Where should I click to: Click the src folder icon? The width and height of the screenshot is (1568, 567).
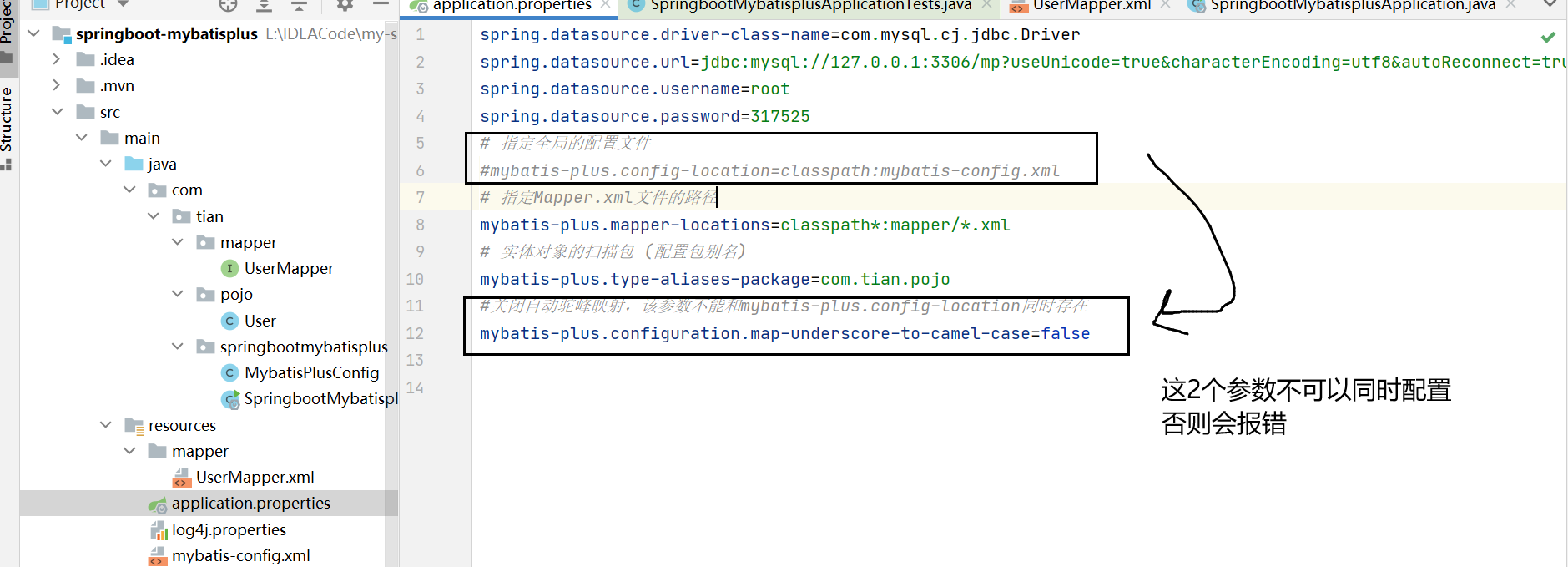point(85,112)
